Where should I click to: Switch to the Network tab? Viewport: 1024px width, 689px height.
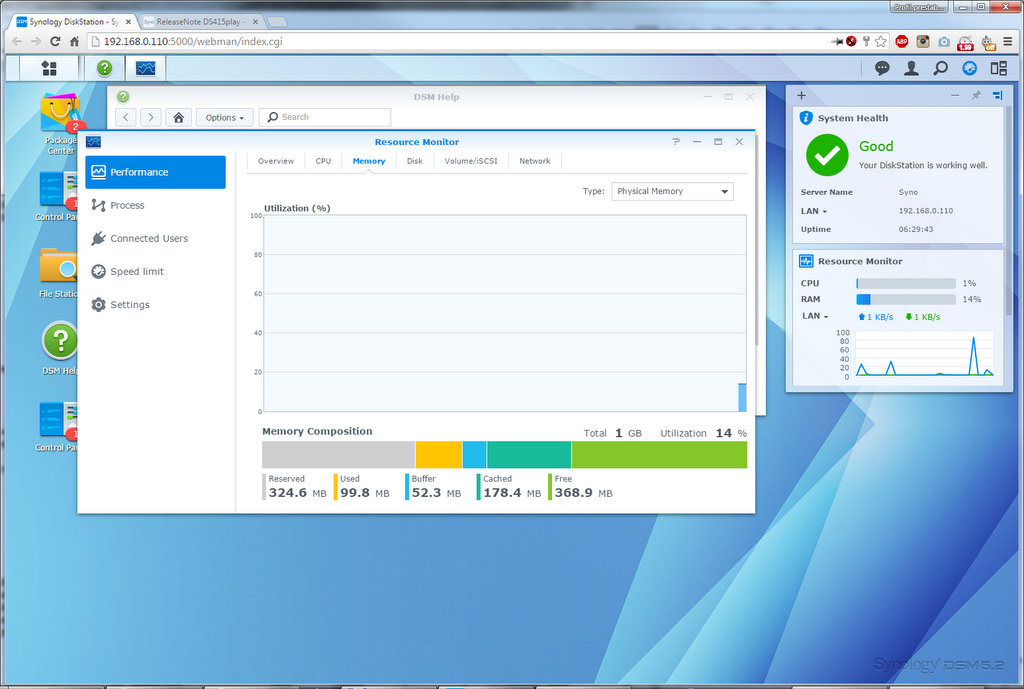pos(535,161)
